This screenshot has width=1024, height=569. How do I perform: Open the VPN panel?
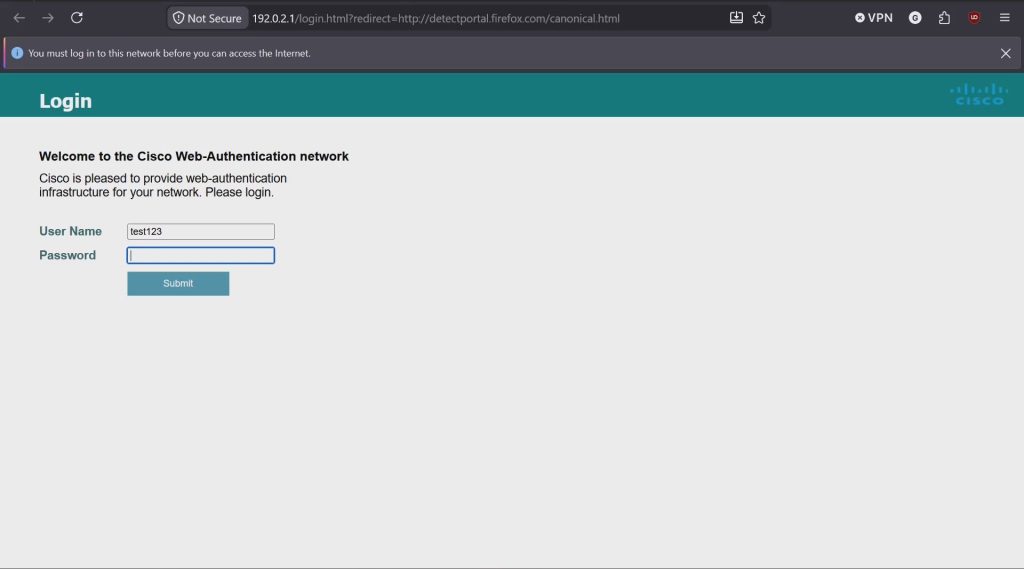point(874,18)
